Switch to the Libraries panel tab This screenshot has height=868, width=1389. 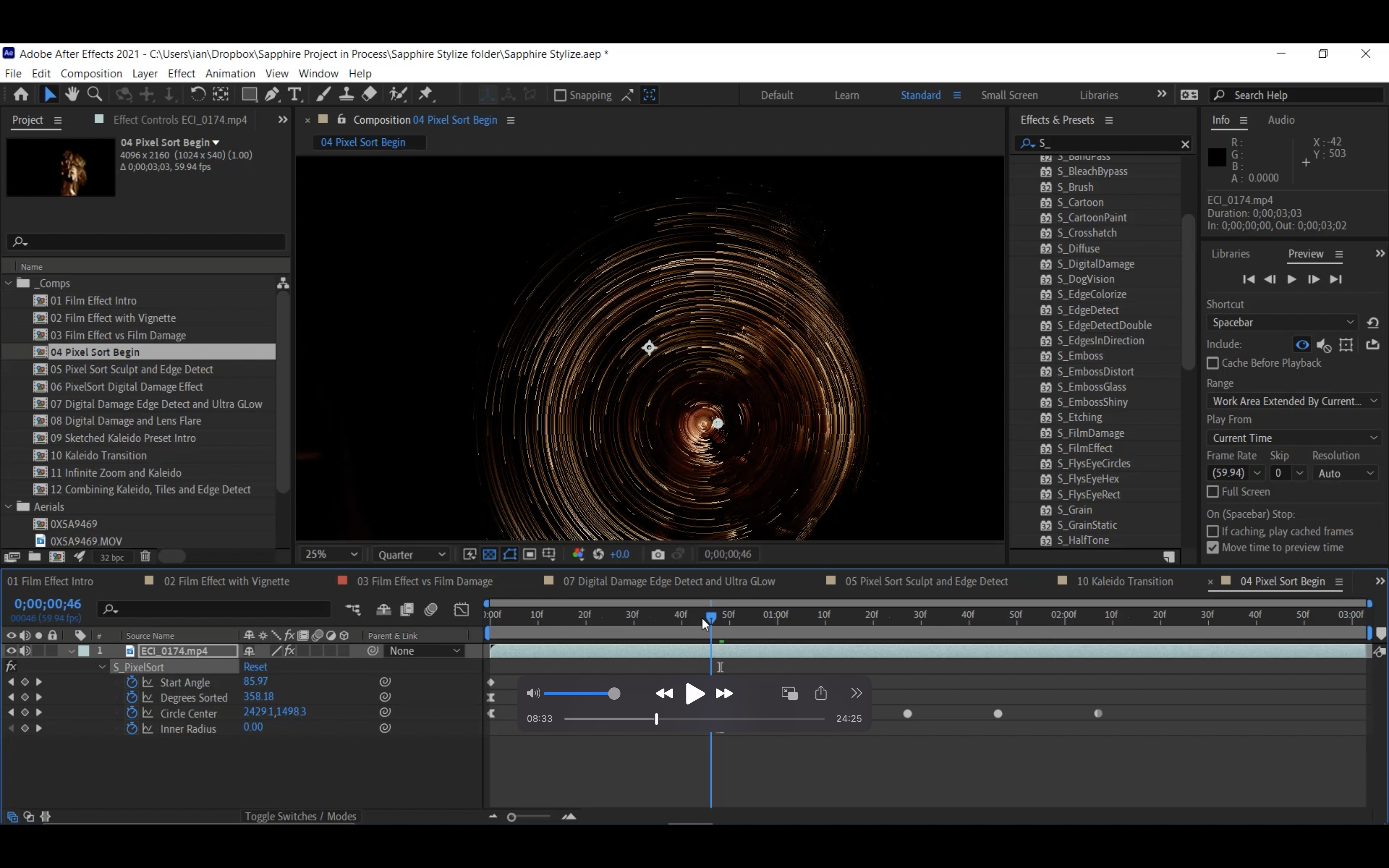pos(1230,254)
